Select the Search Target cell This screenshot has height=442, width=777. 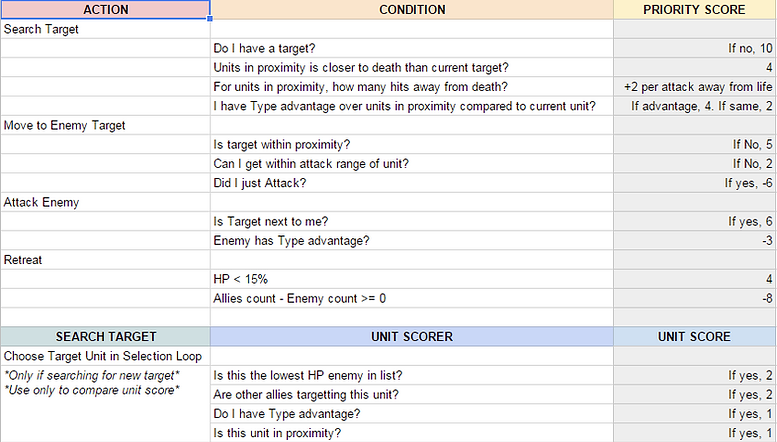pos(106,29)
